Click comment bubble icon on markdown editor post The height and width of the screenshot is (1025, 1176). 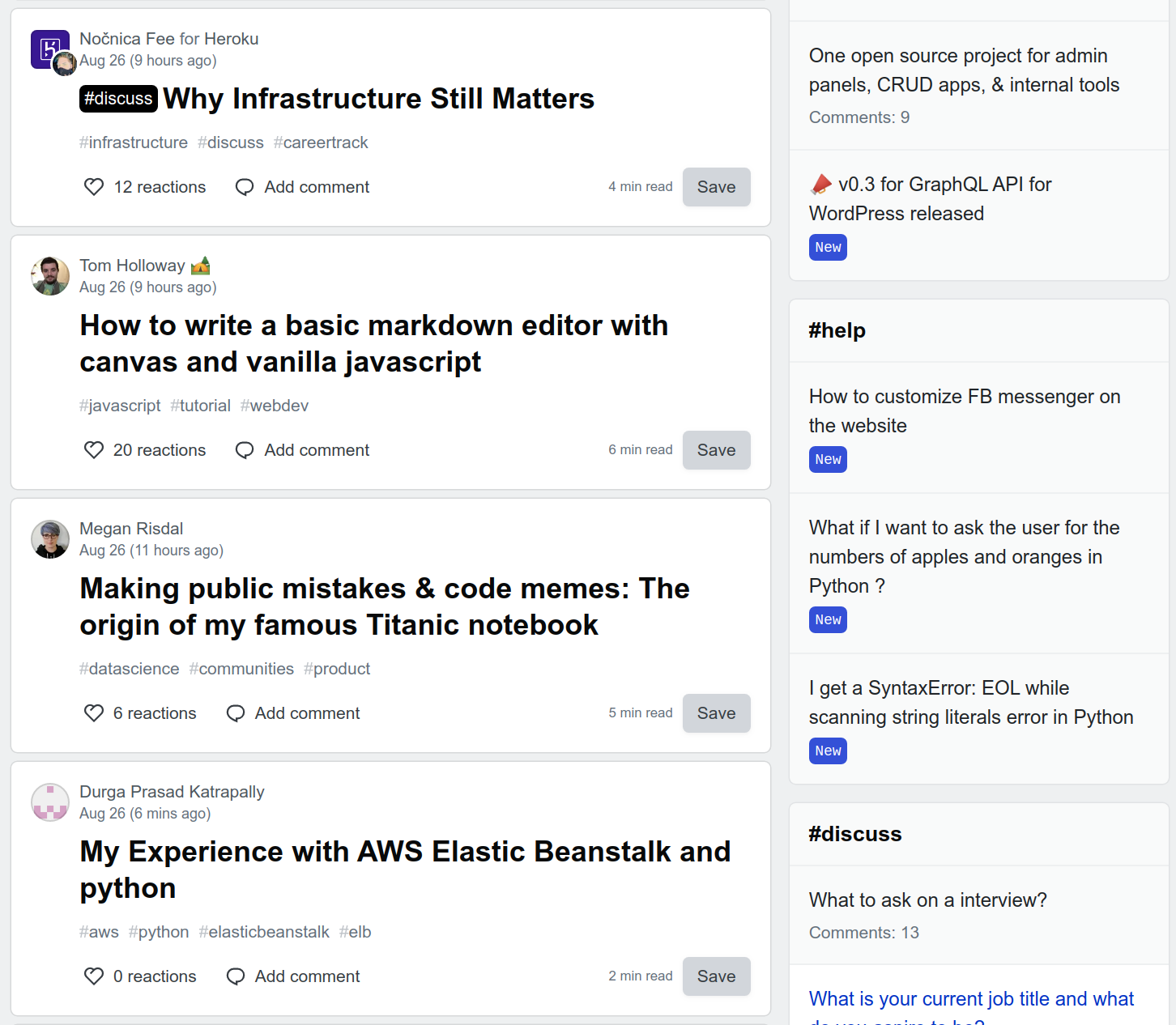(245, 450)
